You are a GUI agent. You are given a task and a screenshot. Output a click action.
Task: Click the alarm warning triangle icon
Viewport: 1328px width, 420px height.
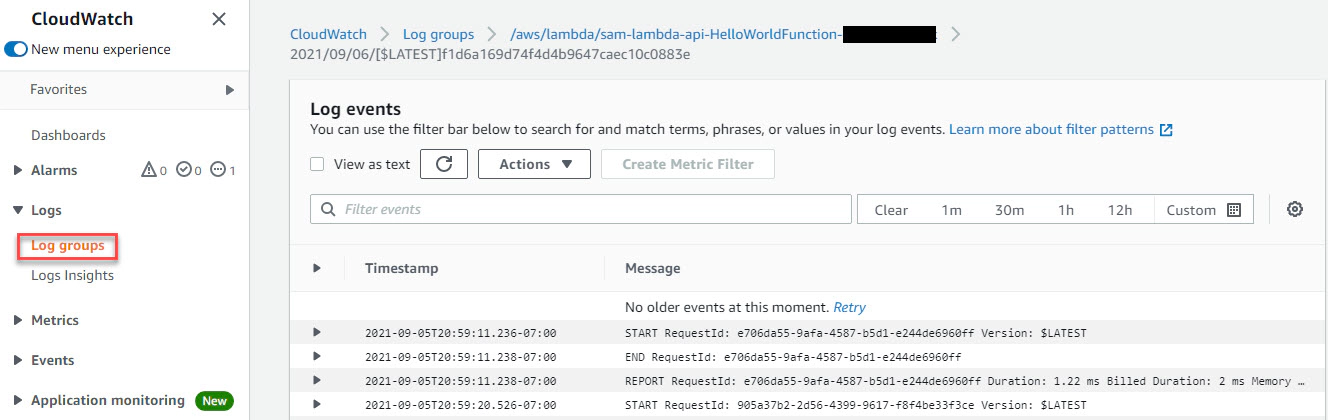[x=148, y=170]
